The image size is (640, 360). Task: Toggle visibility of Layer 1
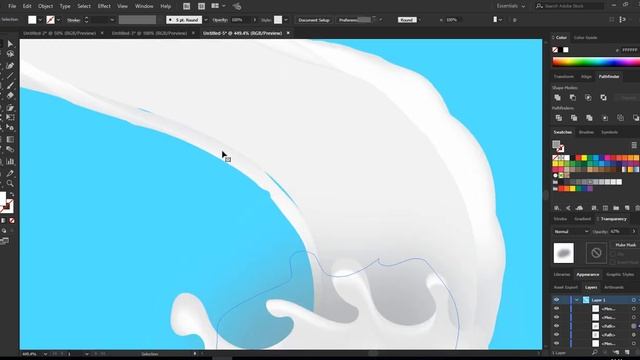point(556,300)
